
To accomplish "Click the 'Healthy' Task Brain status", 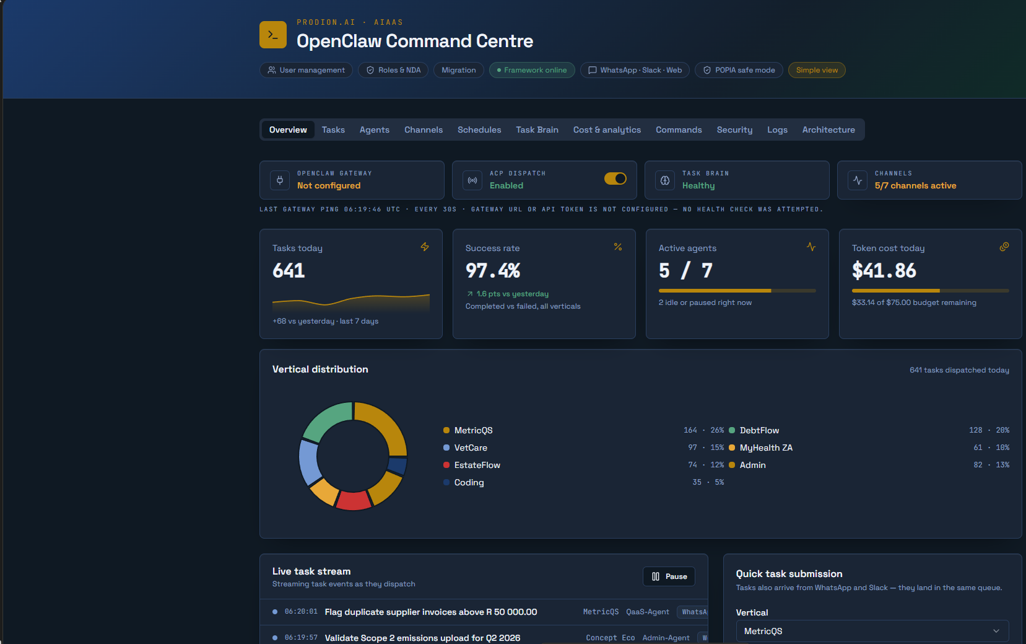I will click(x=698, y=186).
